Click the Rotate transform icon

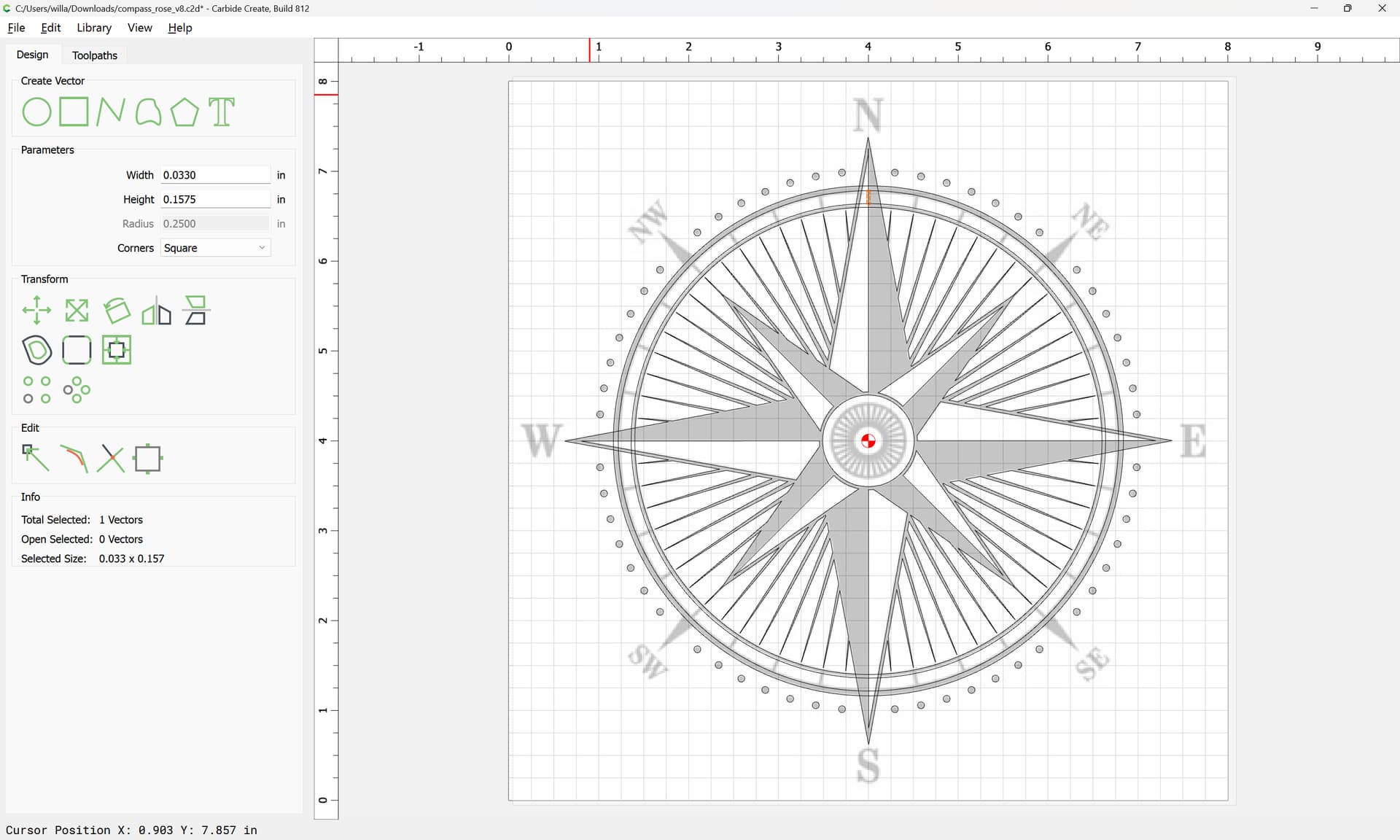click(x=117, y=311)
